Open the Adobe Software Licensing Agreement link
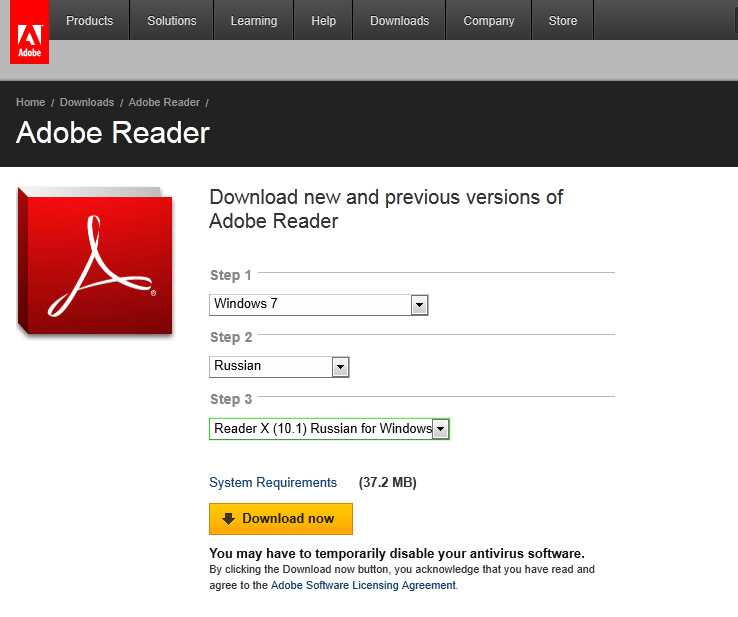 [363, 586]
